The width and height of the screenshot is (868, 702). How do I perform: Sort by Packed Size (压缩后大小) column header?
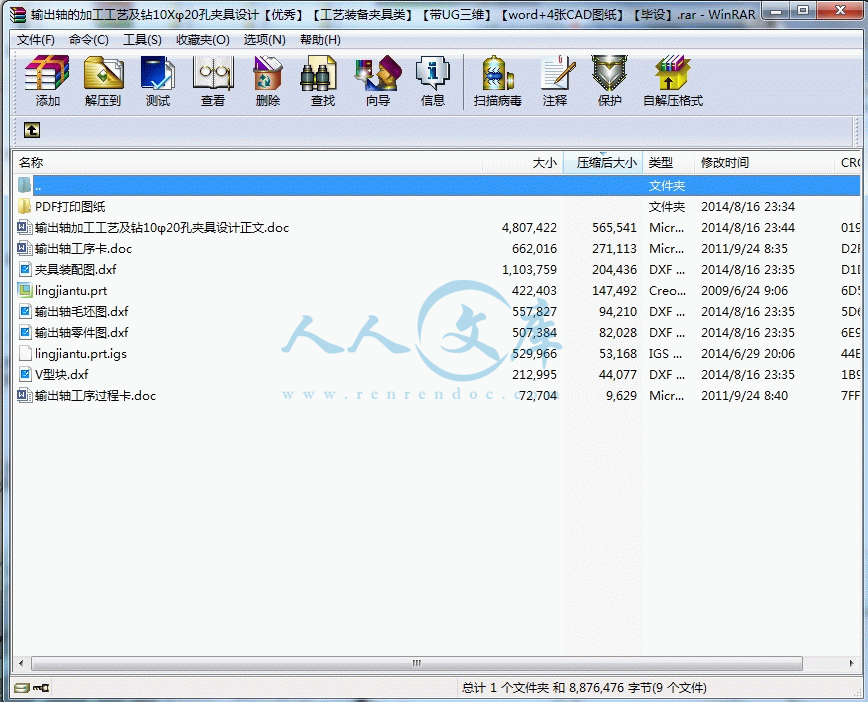coord(603,163)
